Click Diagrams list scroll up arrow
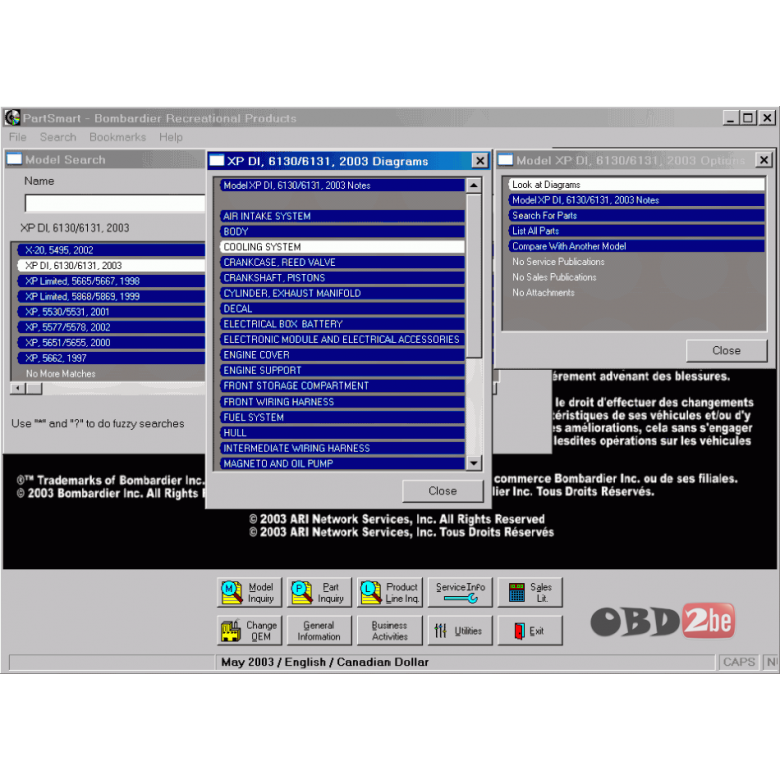The height and width of the screenshot is (780, 780). pyautogui.click(x=474, y=186)
